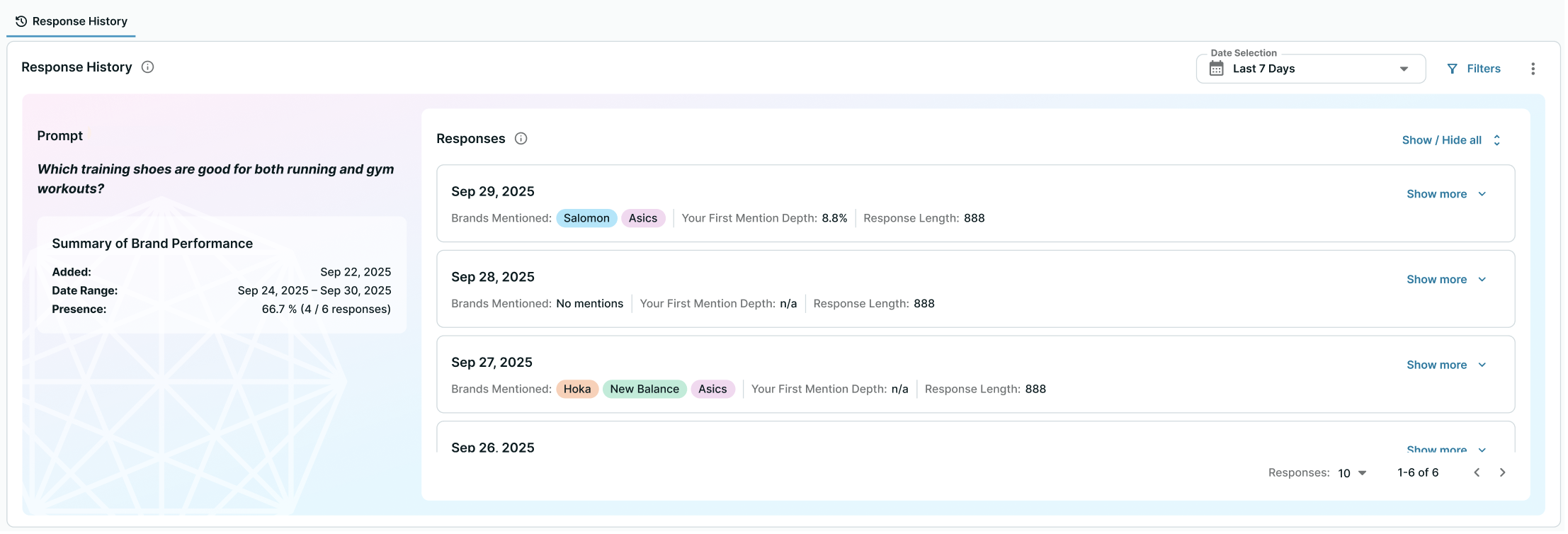1568x534 pixels.
Task: Open the three-dot more options menu
Action: click(x=1533, y=69)
